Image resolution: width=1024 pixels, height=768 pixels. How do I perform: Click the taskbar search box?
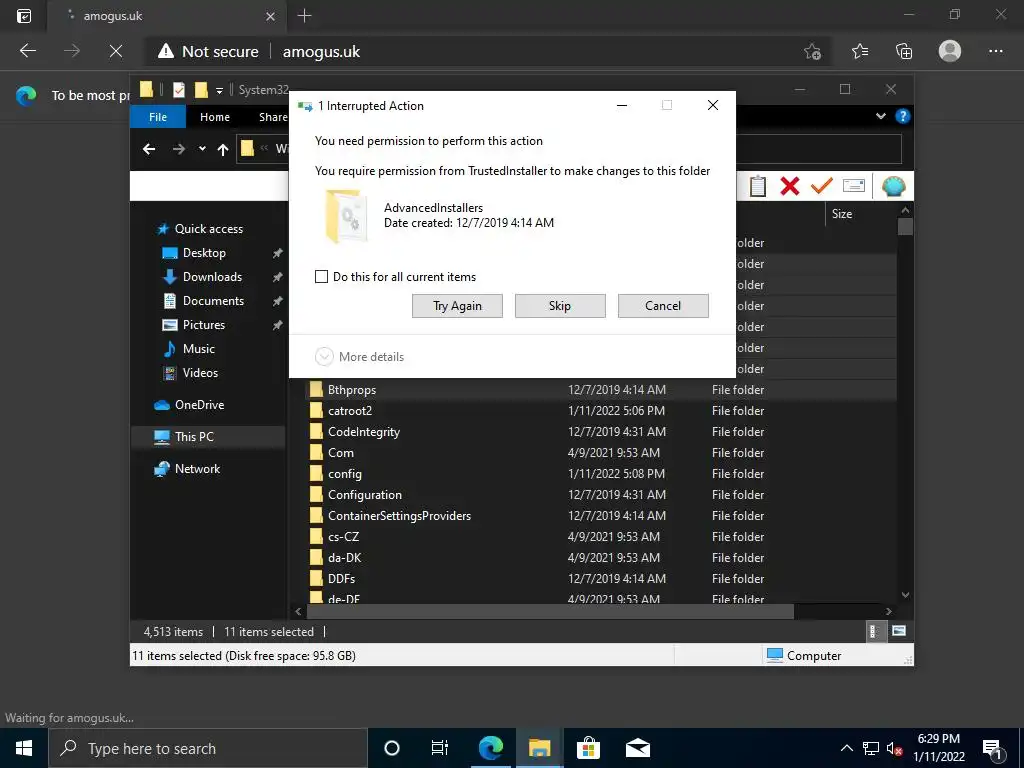[x=208, y=748]
